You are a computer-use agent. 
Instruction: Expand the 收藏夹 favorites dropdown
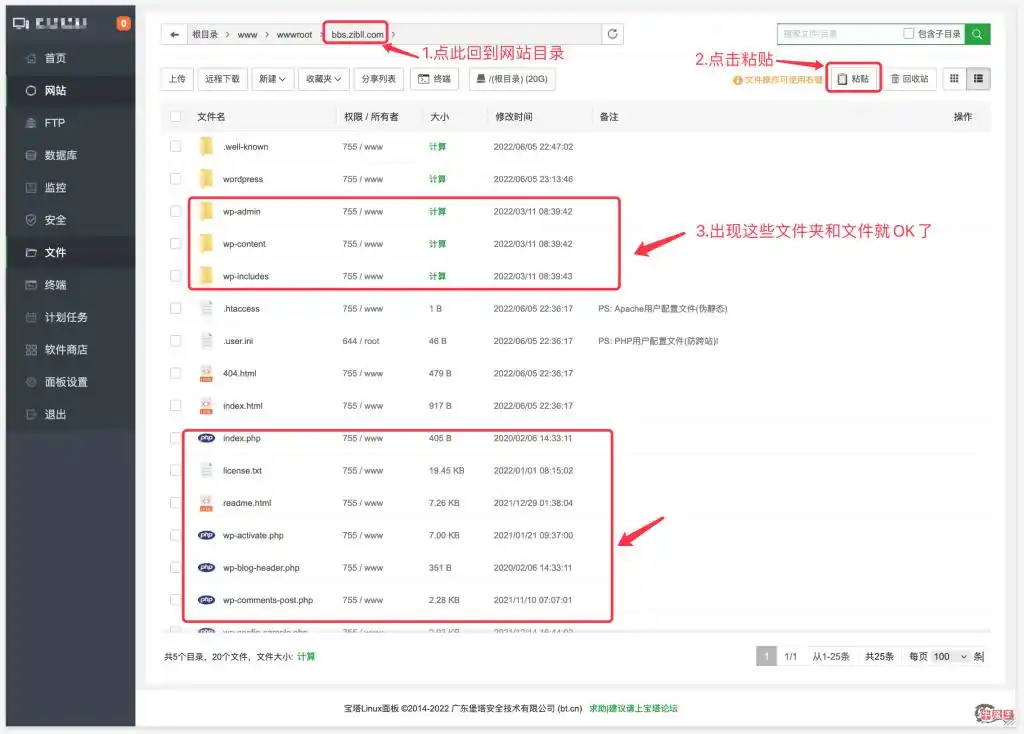pyautogui.click(x=323, y=78)
